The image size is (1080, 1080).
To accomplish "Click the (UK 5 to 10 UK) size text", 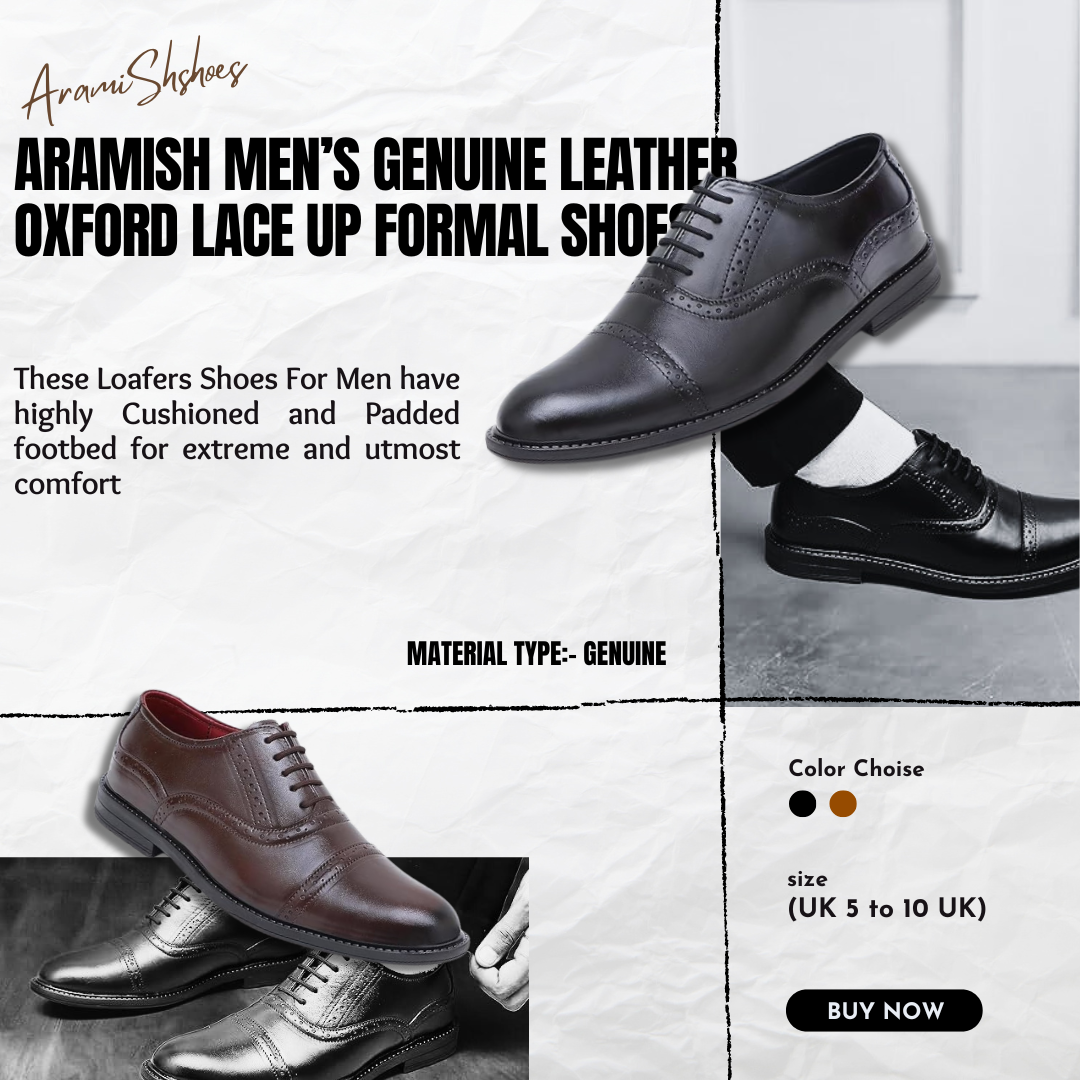I will coord(887,908).
